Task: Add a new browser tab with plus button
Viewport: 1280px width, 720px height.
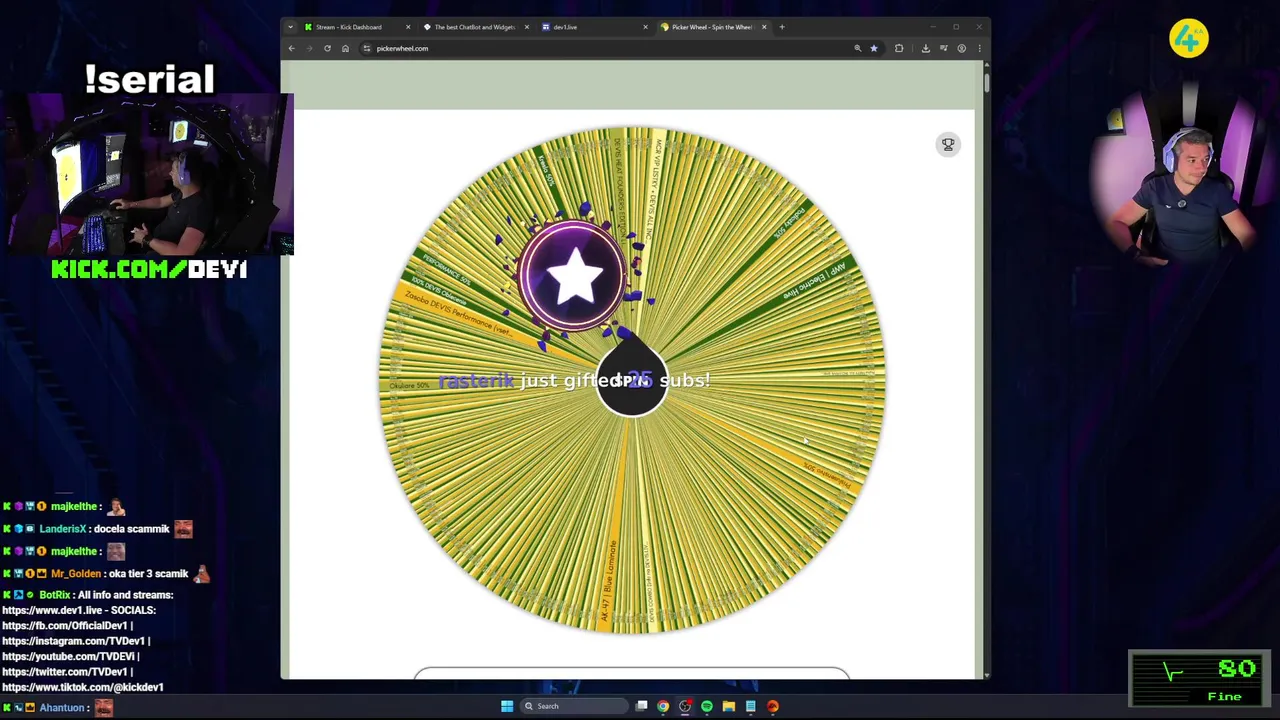Action: (x=782, y=27)
